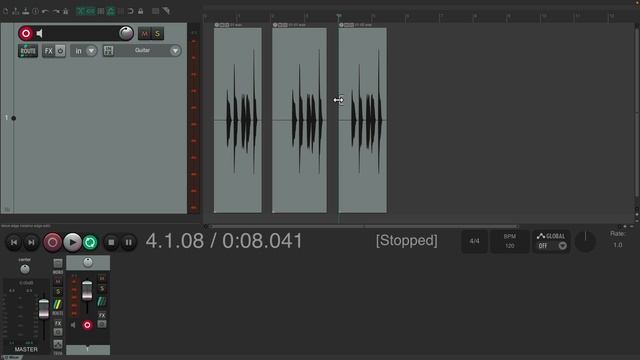The height and width of the screenshot is (360, 640).
Task: Save project toolbar icon
Action: [26, 11]
